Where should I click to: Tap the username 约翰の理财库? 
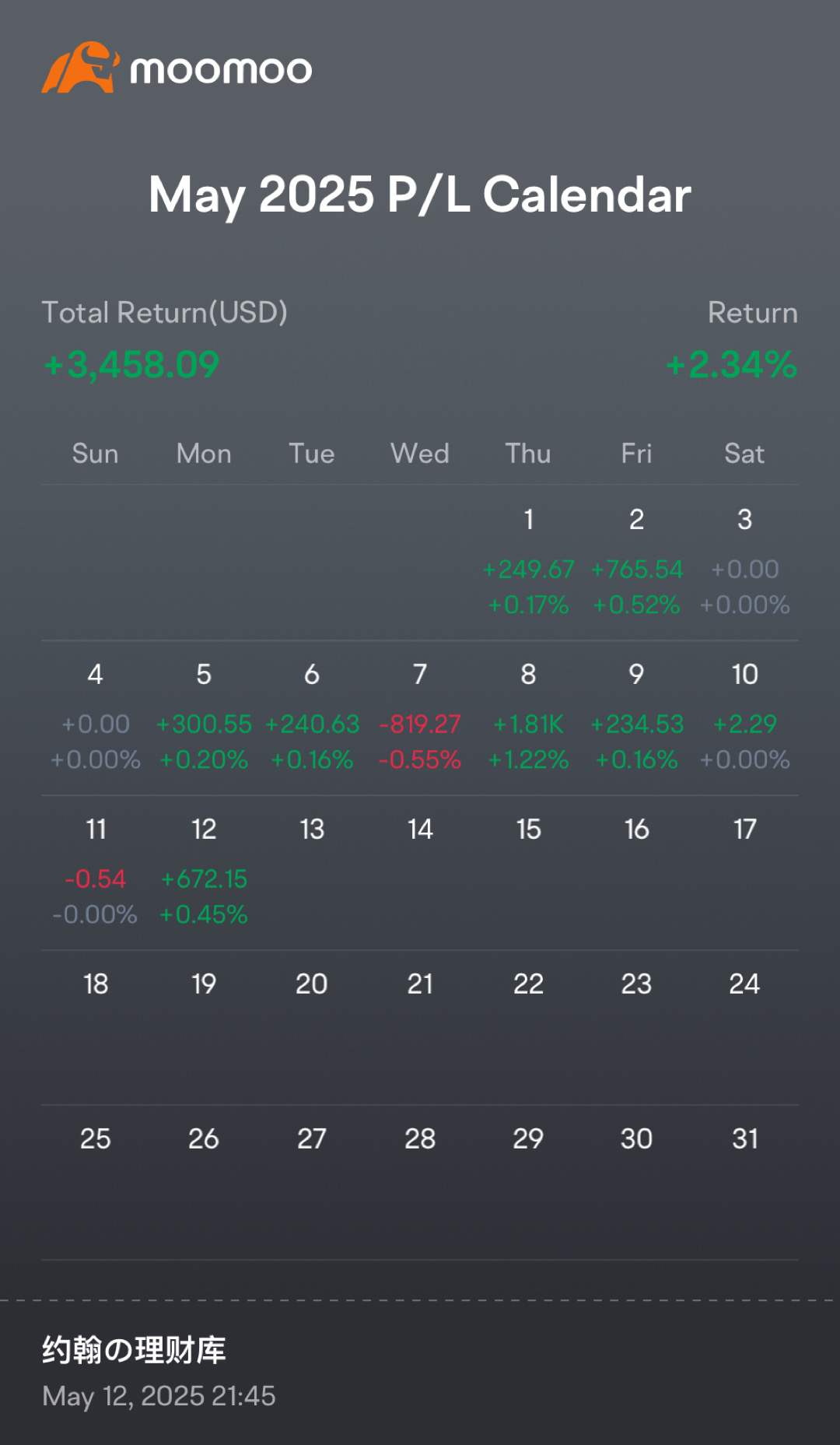pos(134,1350)
